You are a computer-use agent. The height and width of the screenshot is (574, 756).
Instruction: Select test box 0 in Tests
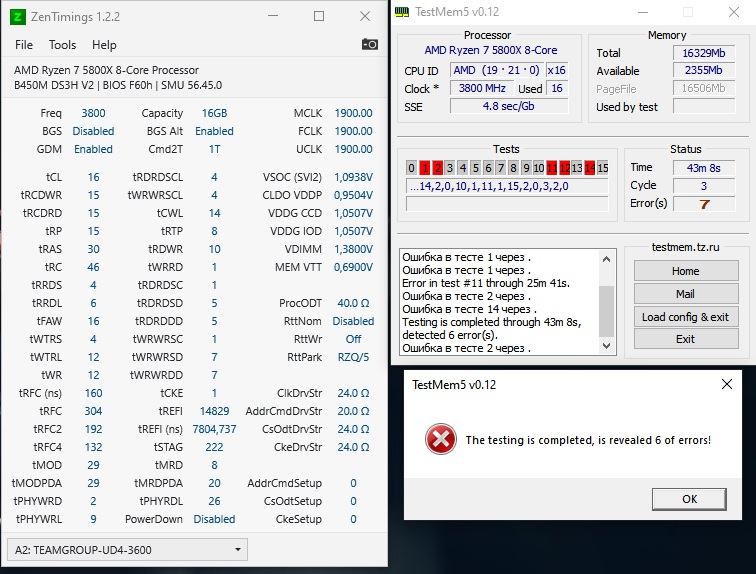tap(411, 168)
